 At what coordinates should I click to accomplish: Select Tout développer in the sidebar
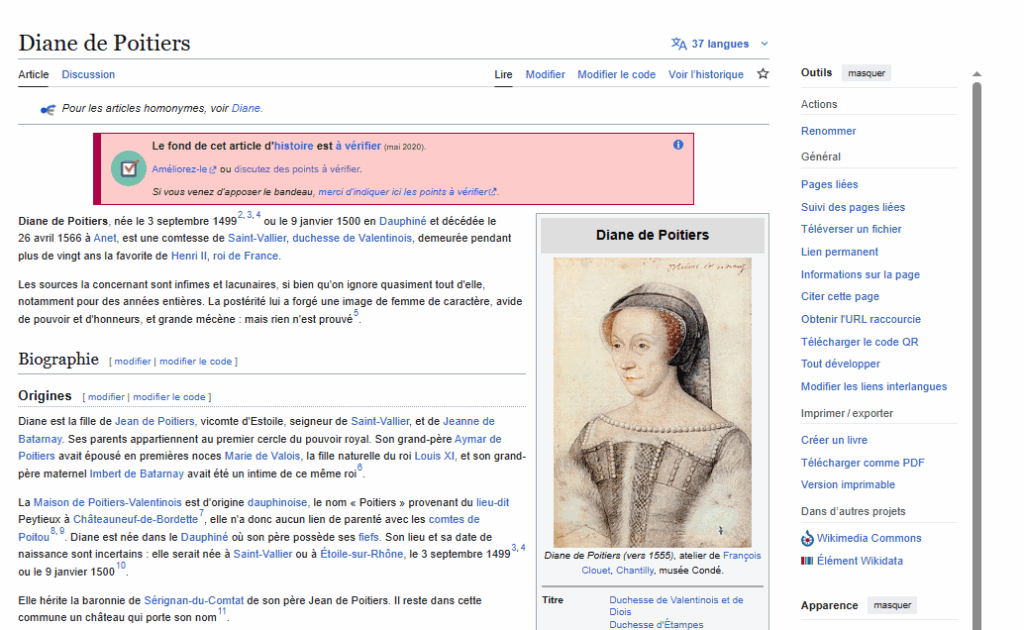click(840, 364)
